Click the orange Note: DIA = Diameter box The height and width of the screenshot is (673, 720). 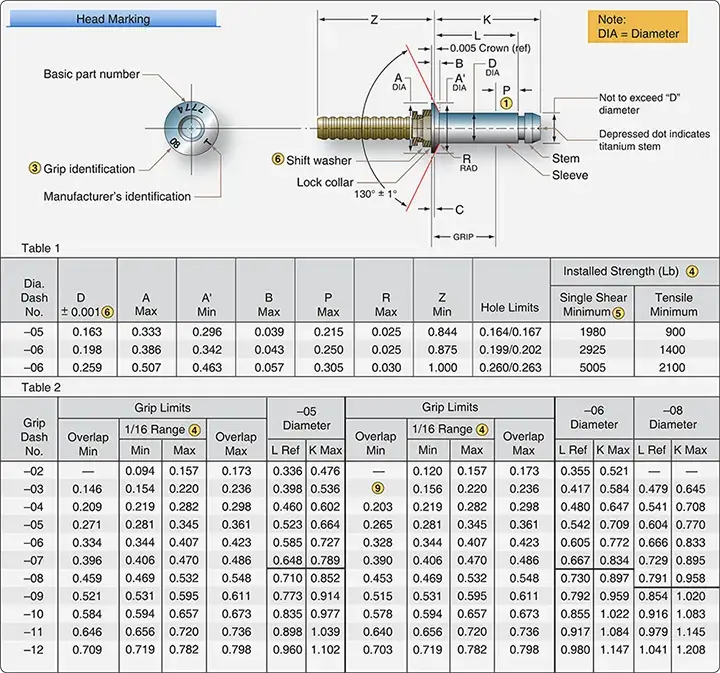(x=638, y=27)
